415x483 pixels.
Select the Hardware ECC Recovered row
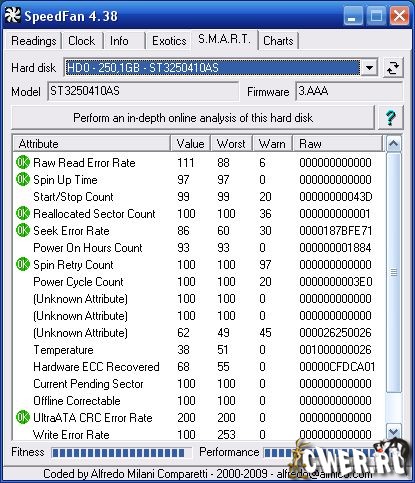pos(199,366)
